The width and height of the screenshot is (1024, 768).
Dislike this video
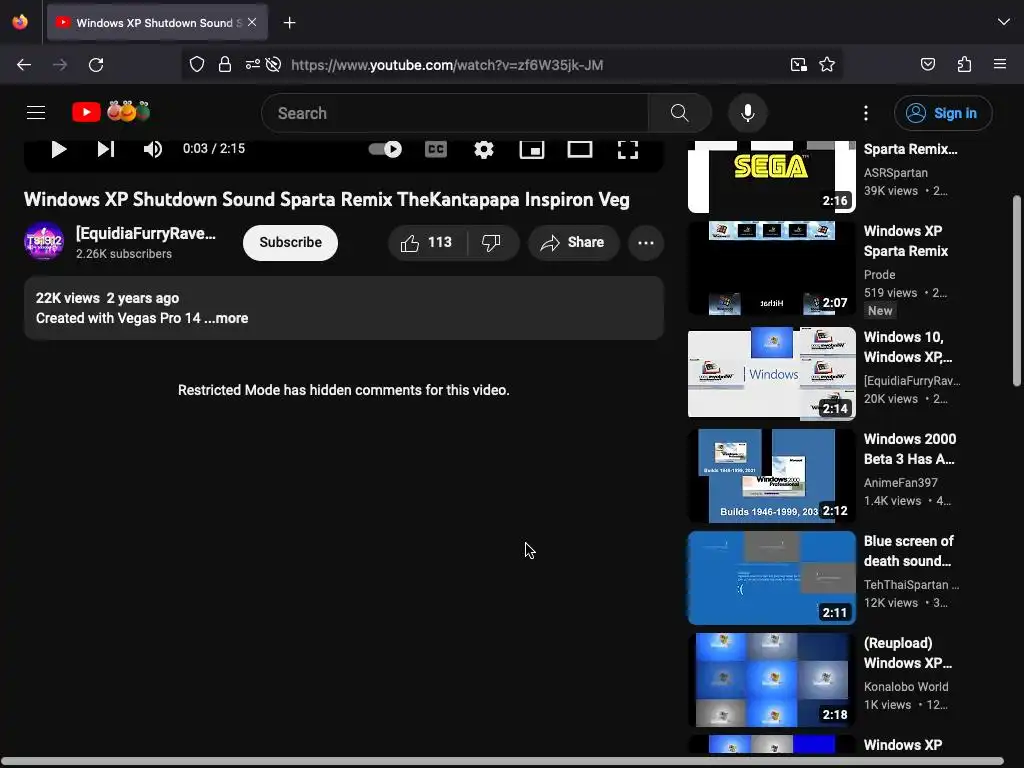[492, 243]
